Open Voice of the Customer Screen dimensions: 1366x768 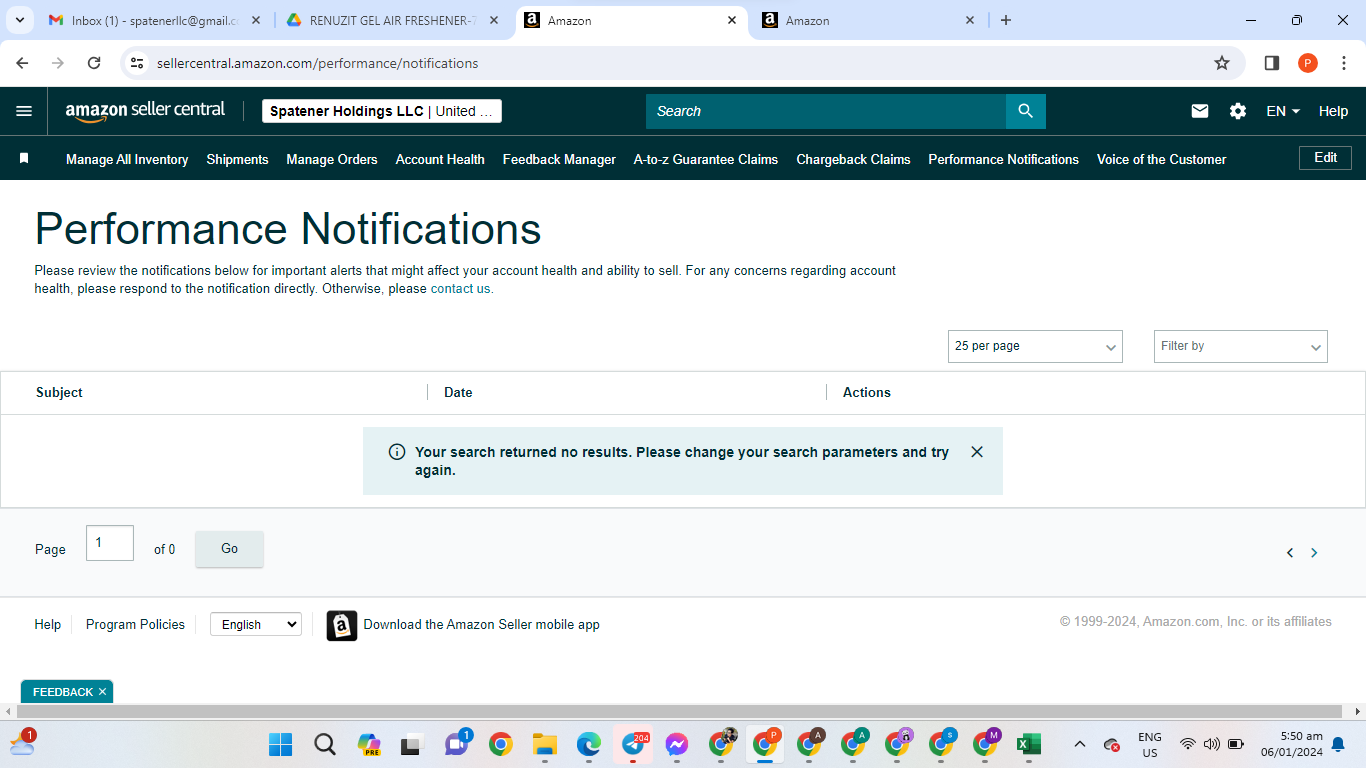pos(1161,159)
